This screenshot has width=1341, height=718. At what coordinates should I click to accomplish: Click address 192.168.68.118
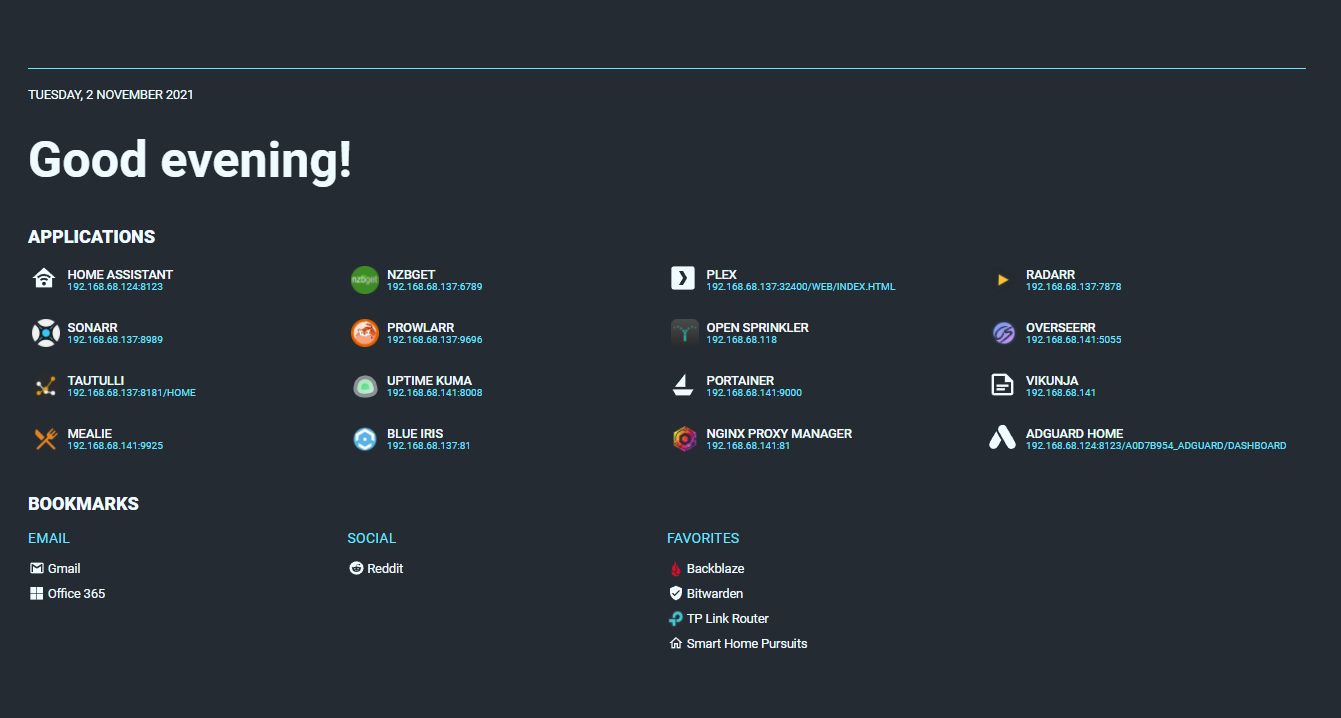(x=742, y=340)
